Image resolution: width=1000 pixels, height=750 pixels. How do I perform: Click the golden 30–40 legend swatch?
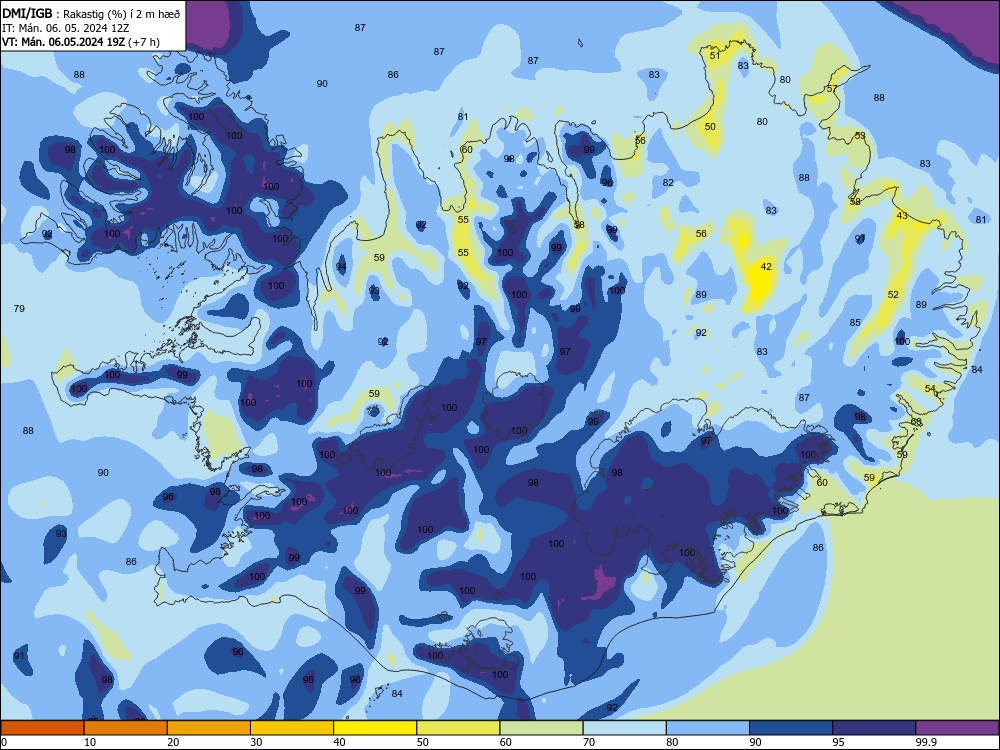292,728
